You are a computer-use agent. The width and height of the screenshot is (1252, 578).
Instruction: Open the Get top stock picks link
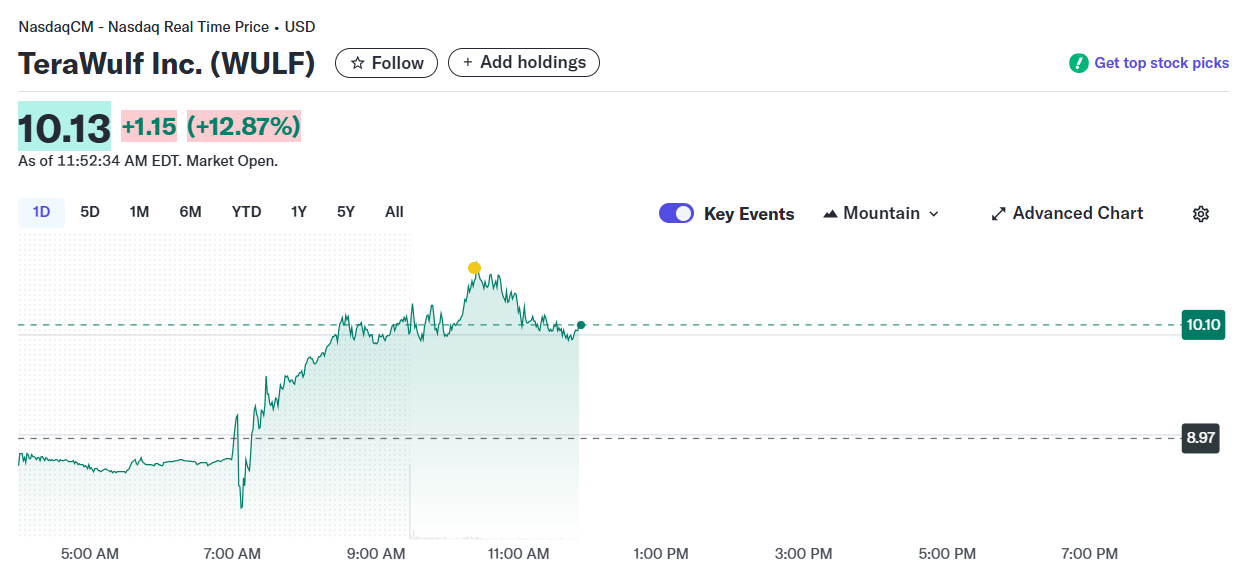point(1161,63)
